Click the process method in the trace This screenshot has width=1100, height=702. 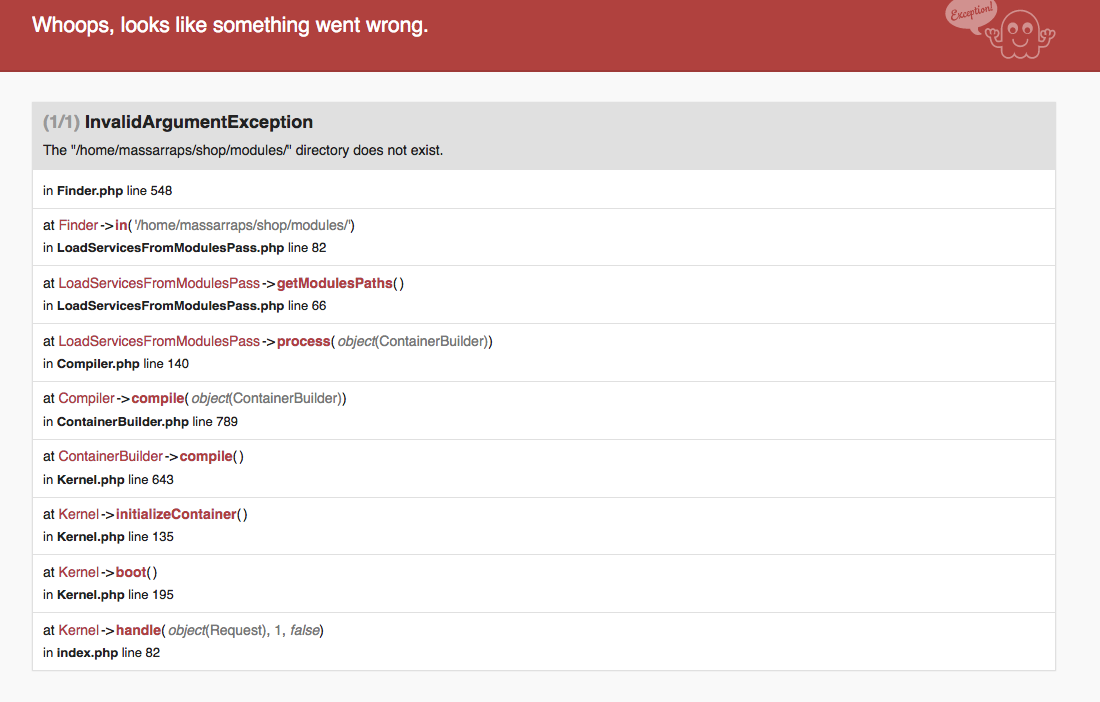[x=303, y=341]
